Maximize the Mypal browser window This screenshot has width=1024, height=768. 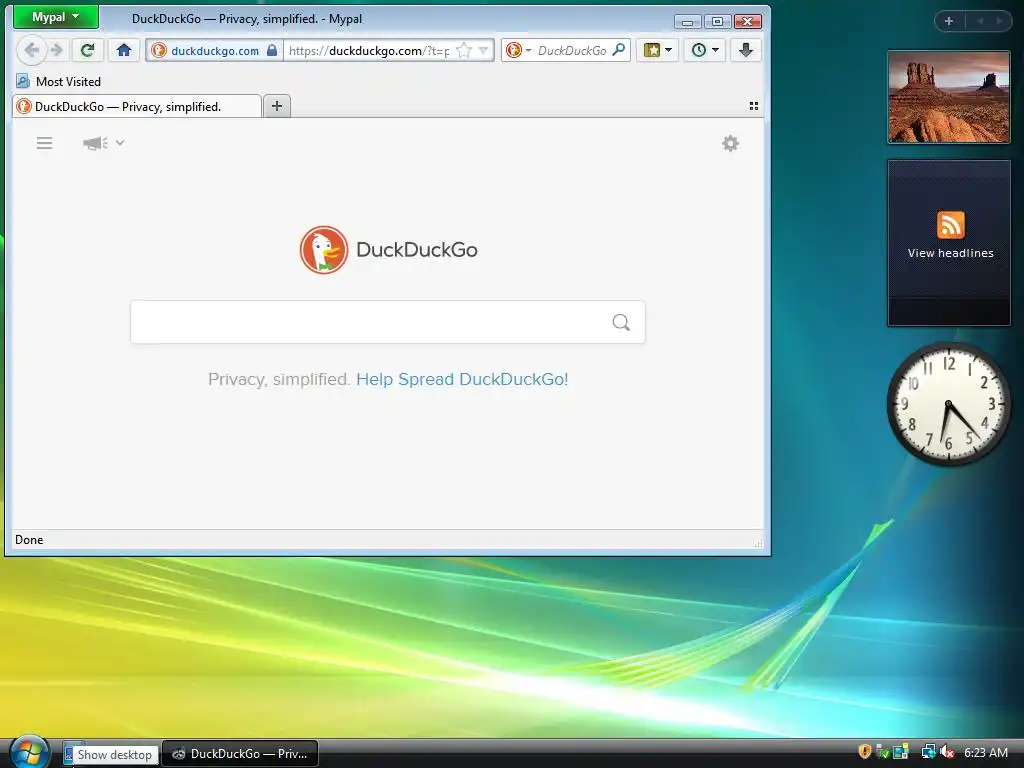(x=717, y=22)
